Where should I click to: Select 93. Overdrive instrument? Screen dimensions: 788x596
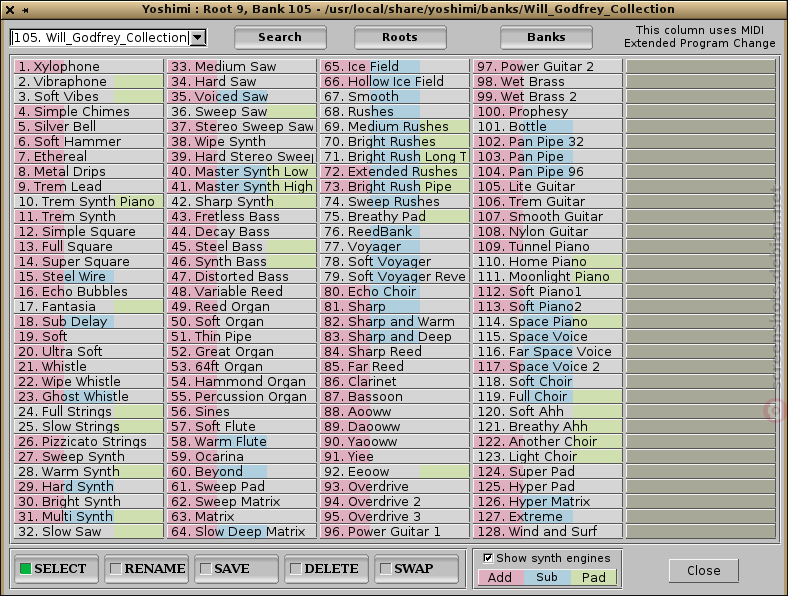pyautogui.click(x=395, y=486)
